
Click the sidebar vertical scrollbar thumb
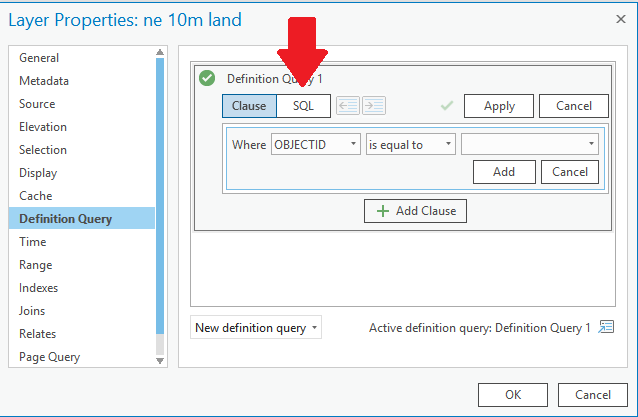coord(160,196)
